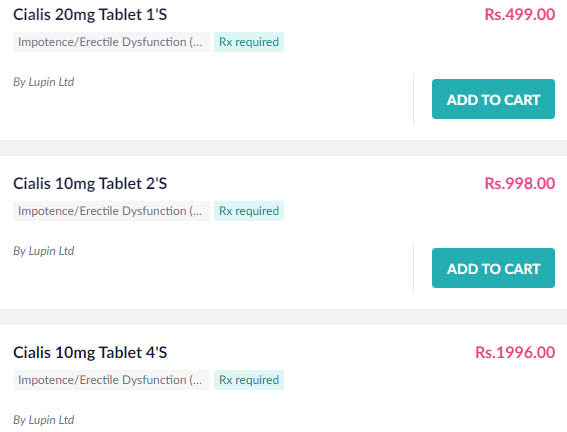
Task: Open Cialis 20mg Tablet 1'S product title
Action: [90, 15]
